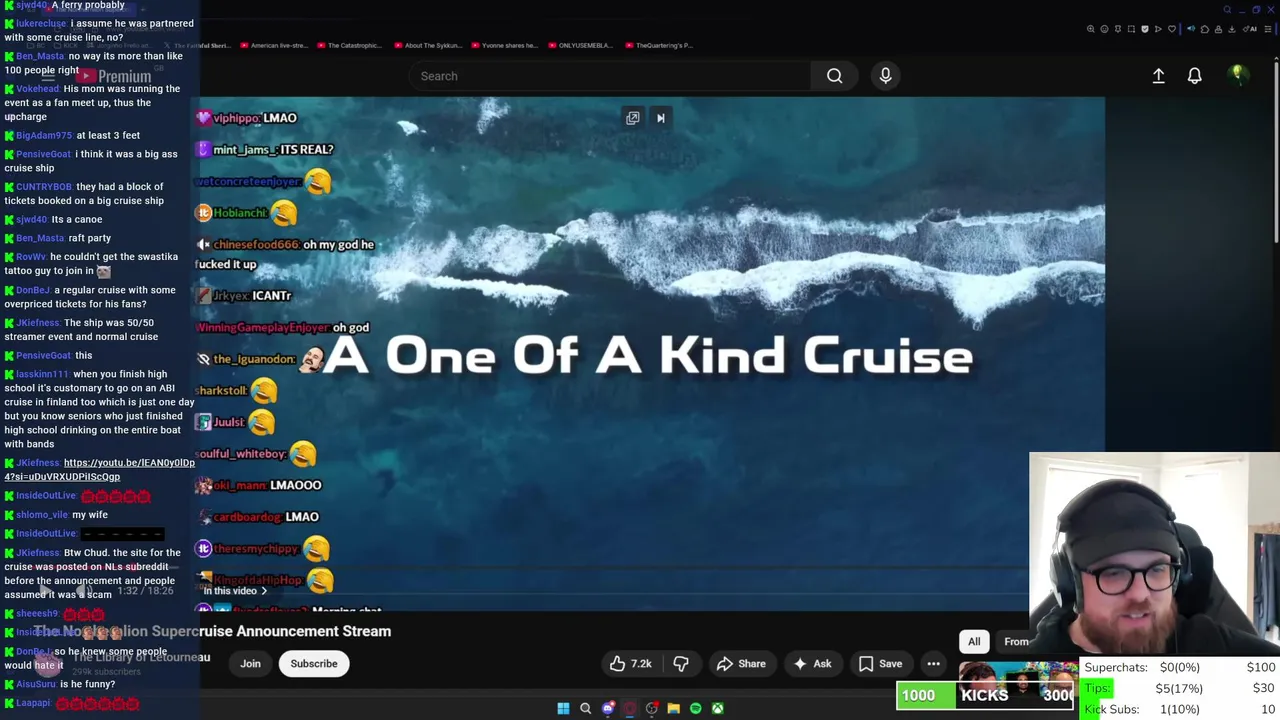Screen dimensions: 1280x720
Task: Click chat username chinesefood666
Action: tap(256, 244)
